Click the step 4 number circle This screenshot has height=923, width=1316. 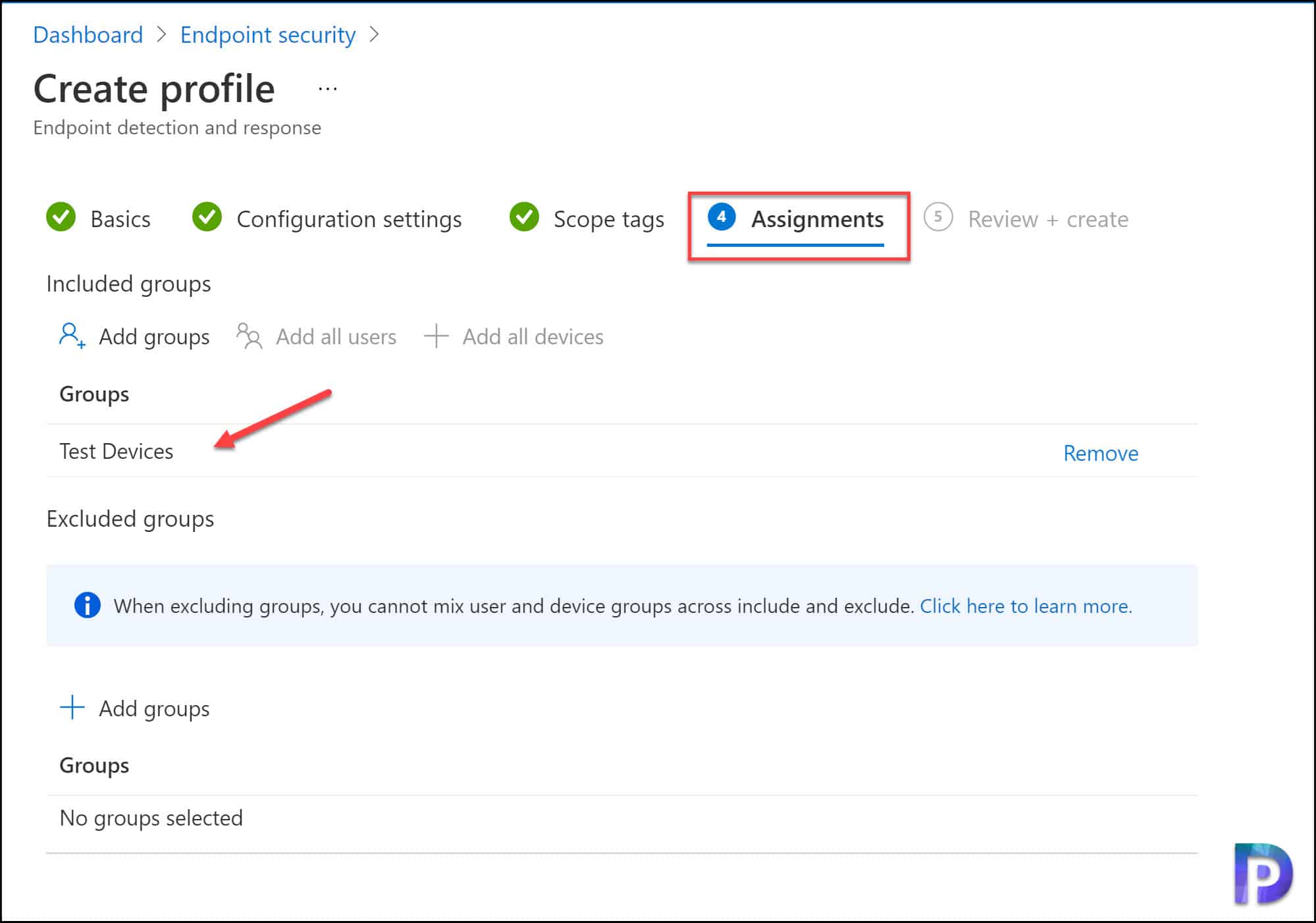pyautogui.click(x=722, y=217)
